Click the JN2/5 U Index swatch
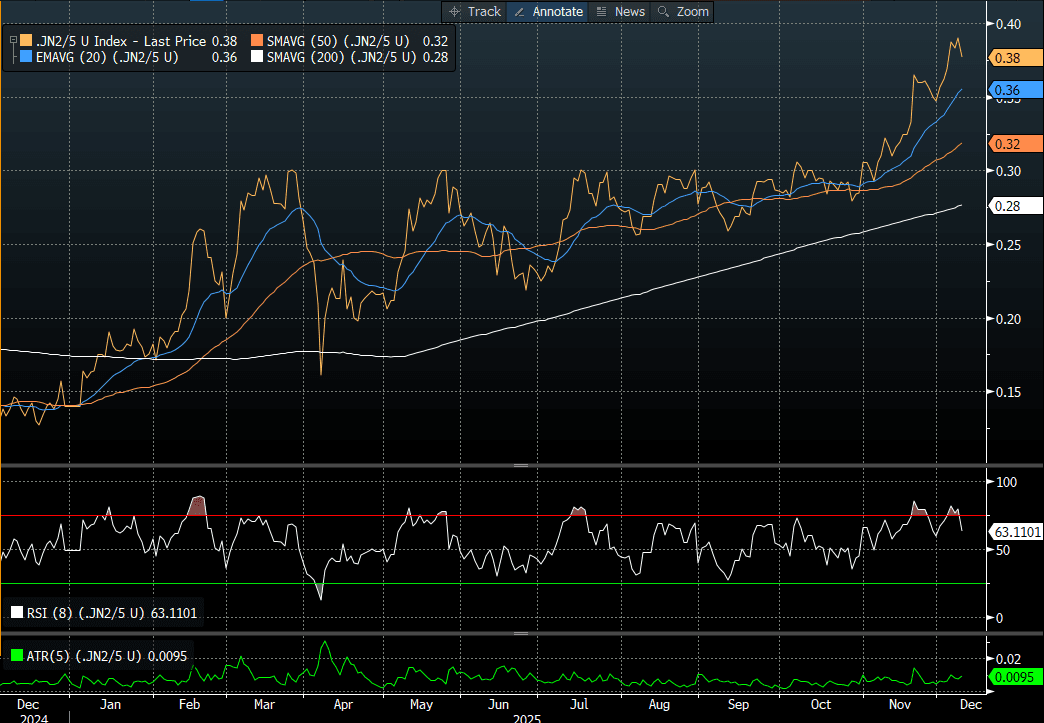This screenshot has height=723, width=1044. pyautogui.click(x=26, y=41)
